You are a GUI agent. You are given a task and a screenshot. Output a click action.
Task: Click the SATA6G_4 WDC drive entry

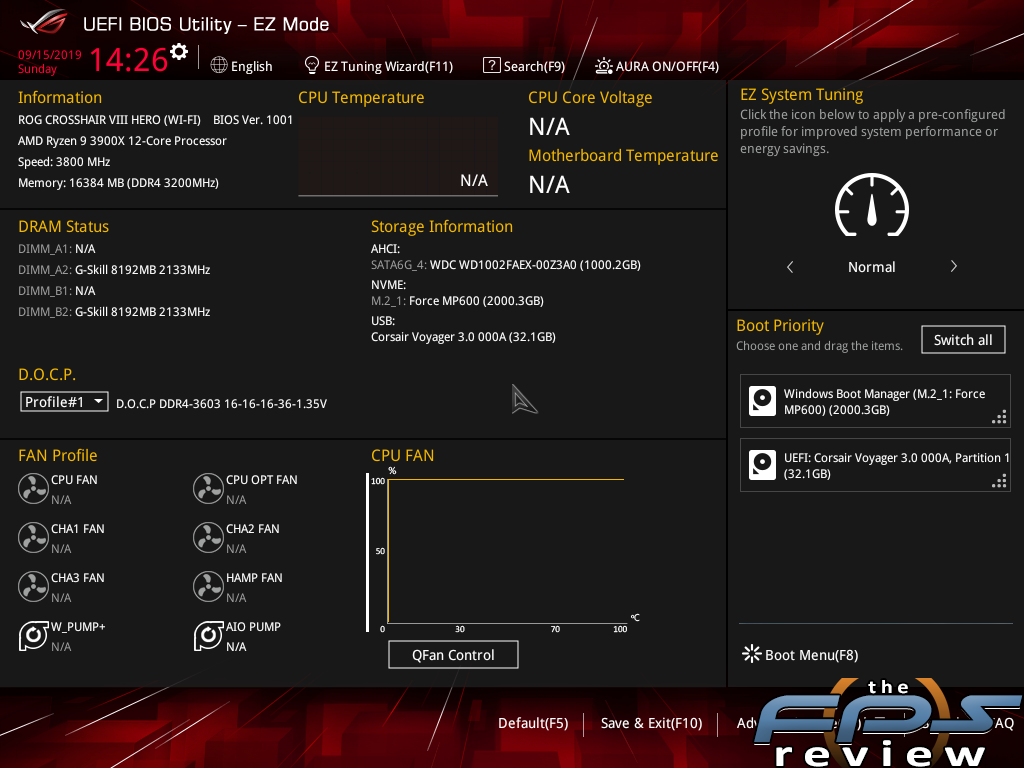(x=506, y=264)
